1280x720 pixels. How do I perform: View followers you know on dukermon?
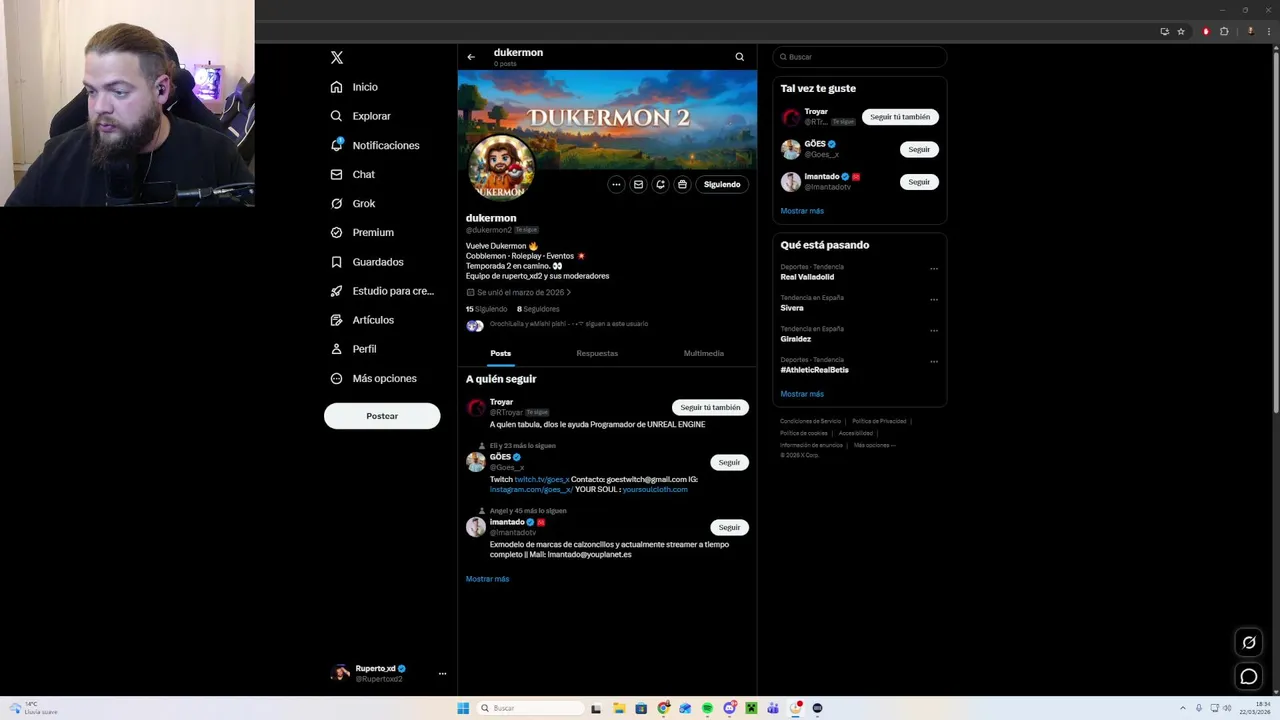click(x=557, y=324)
